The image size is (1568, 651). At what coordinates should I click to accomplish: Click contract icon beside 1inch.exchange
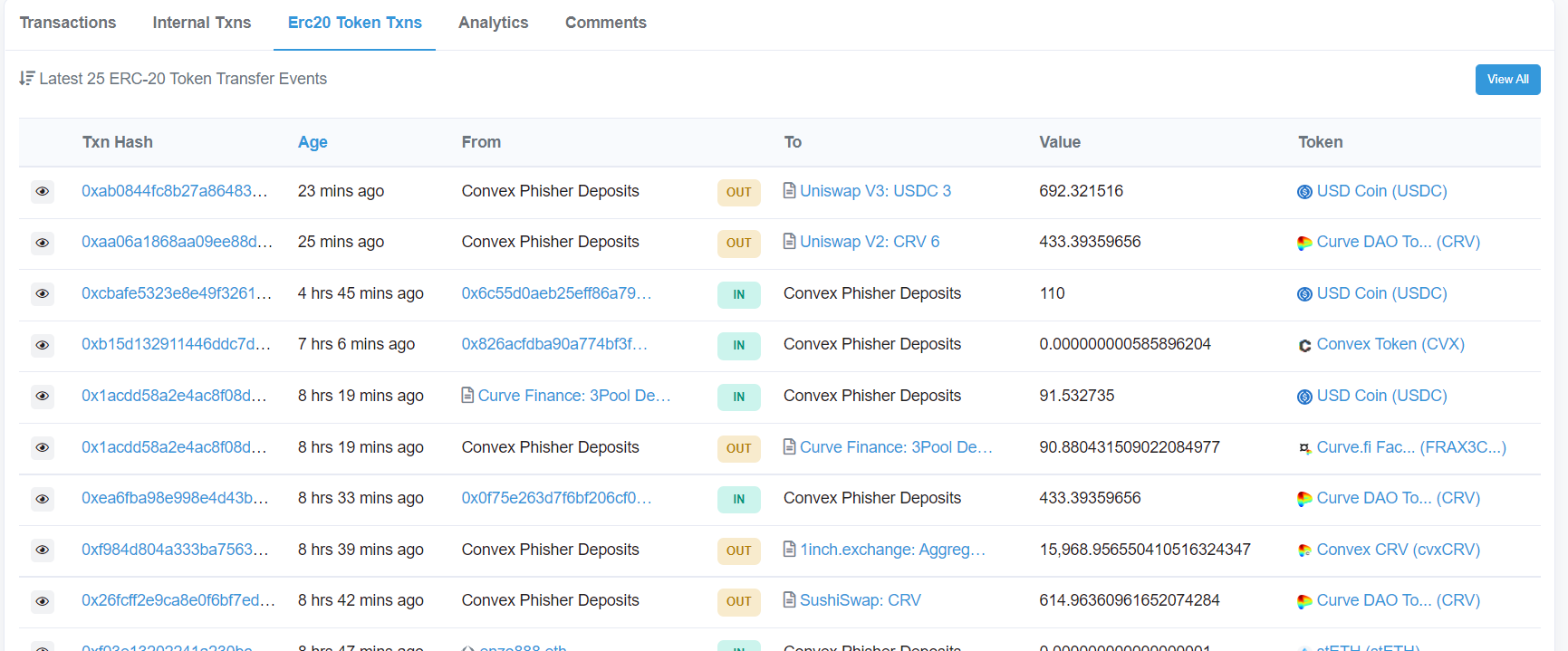click(x=790, y=550)
